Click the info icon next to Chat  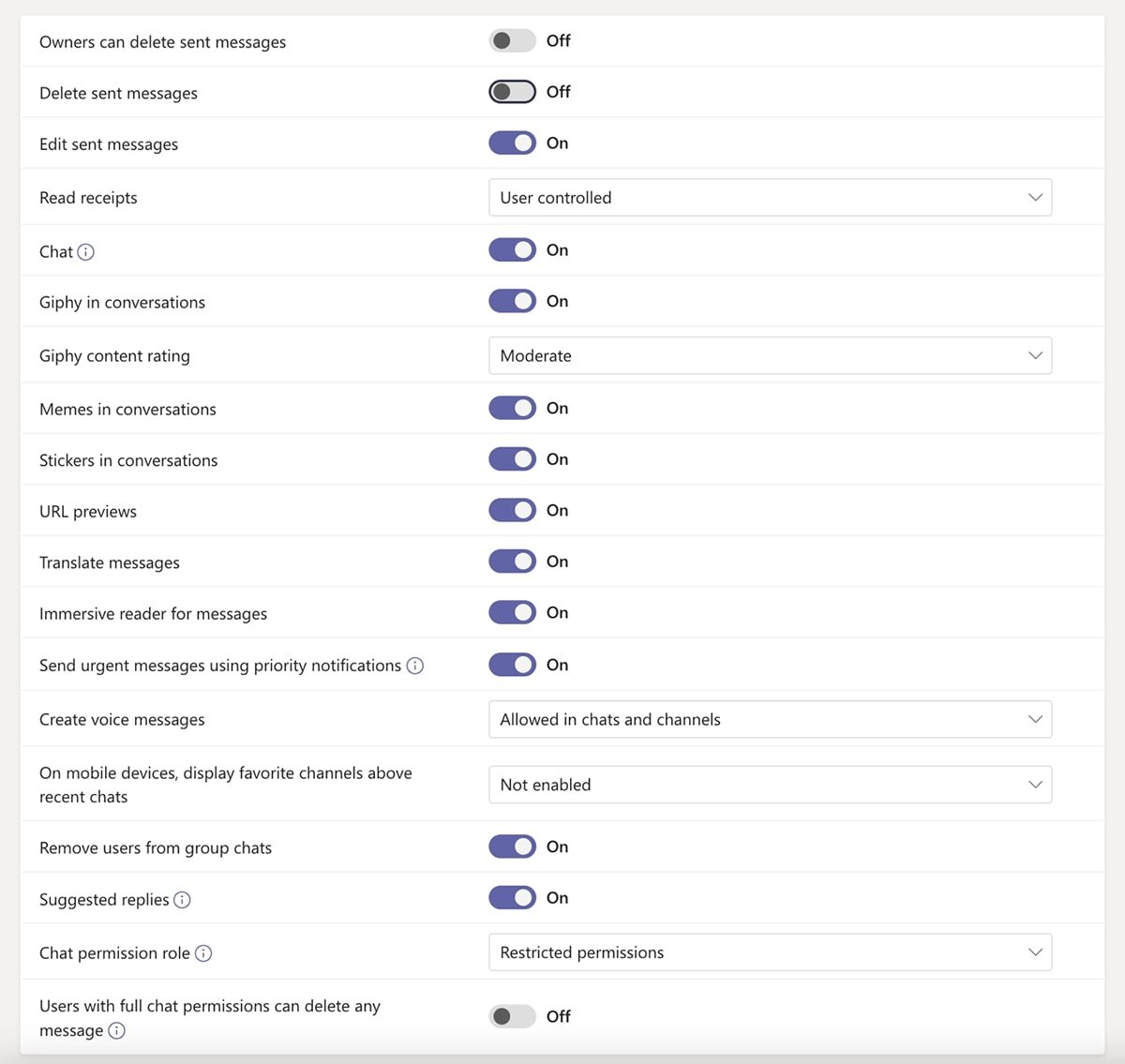[x=85, y=252]
